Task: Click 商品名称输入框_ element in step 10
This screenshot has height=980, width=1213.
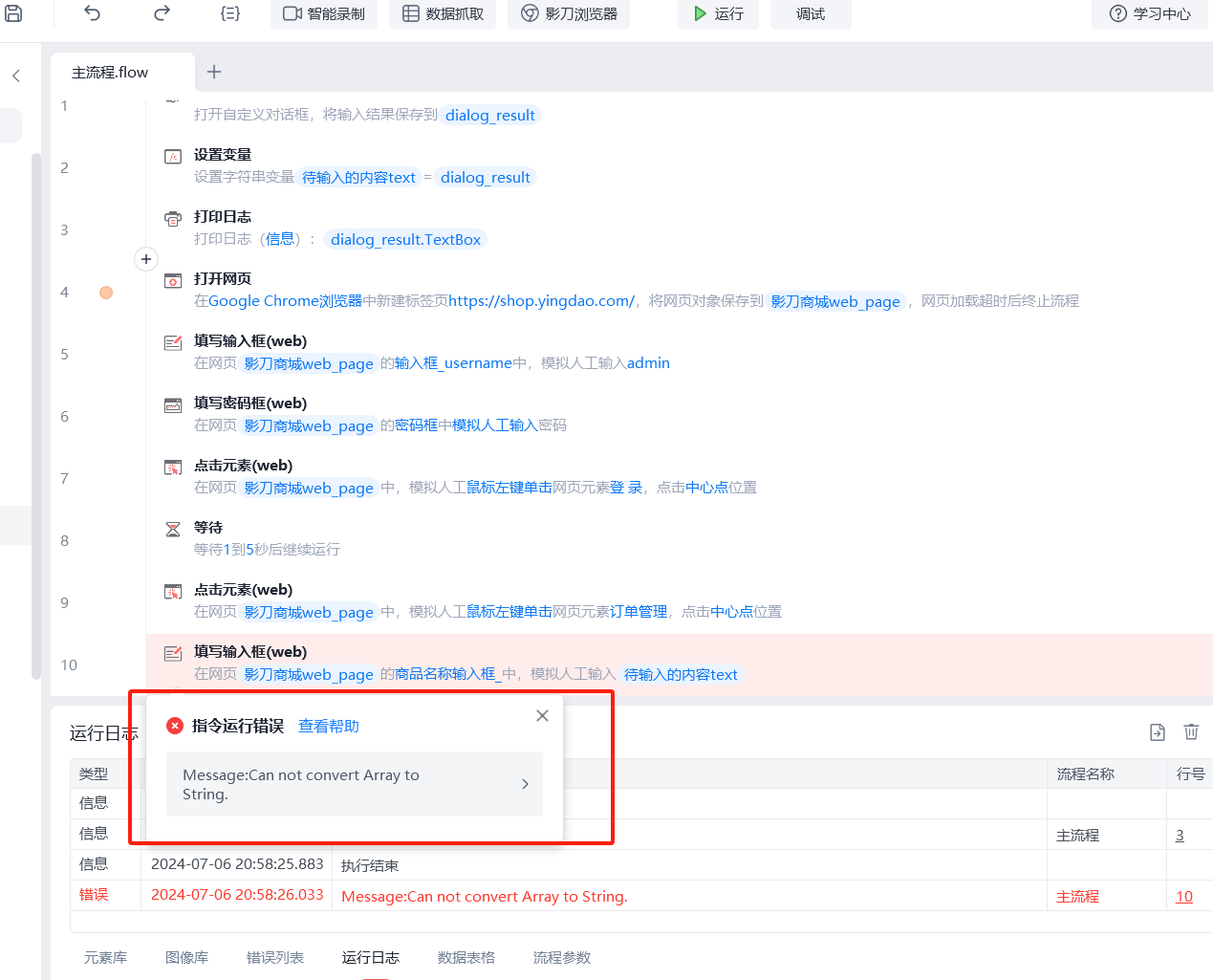Action: [448, 673]
